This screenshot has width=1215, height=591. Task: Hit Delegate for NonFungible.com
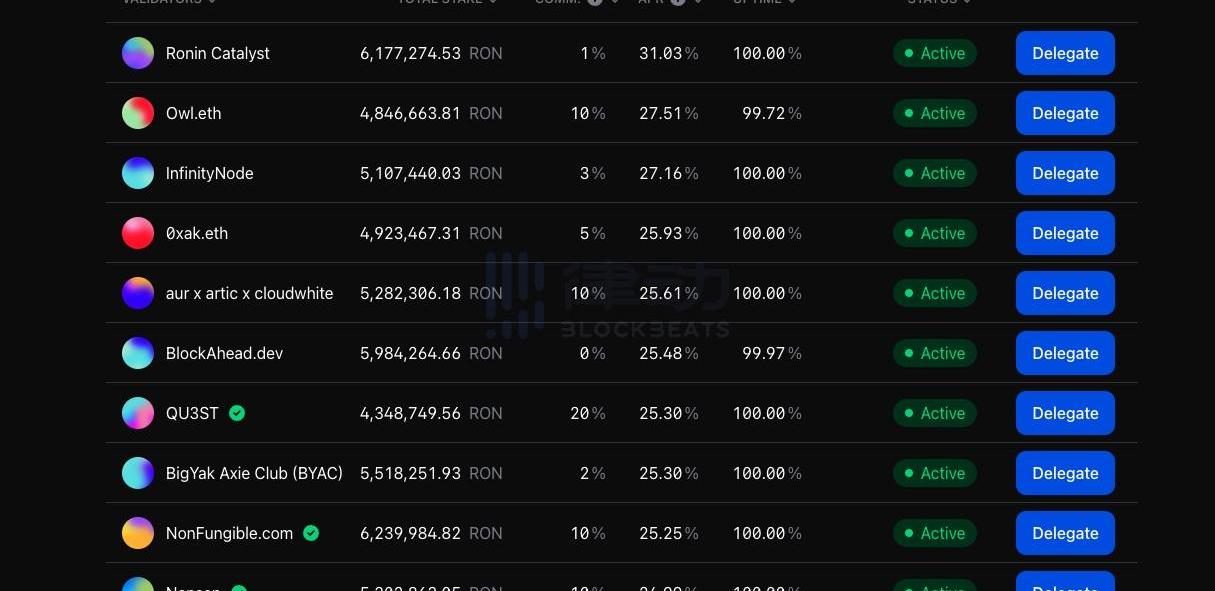[1065, 533]
